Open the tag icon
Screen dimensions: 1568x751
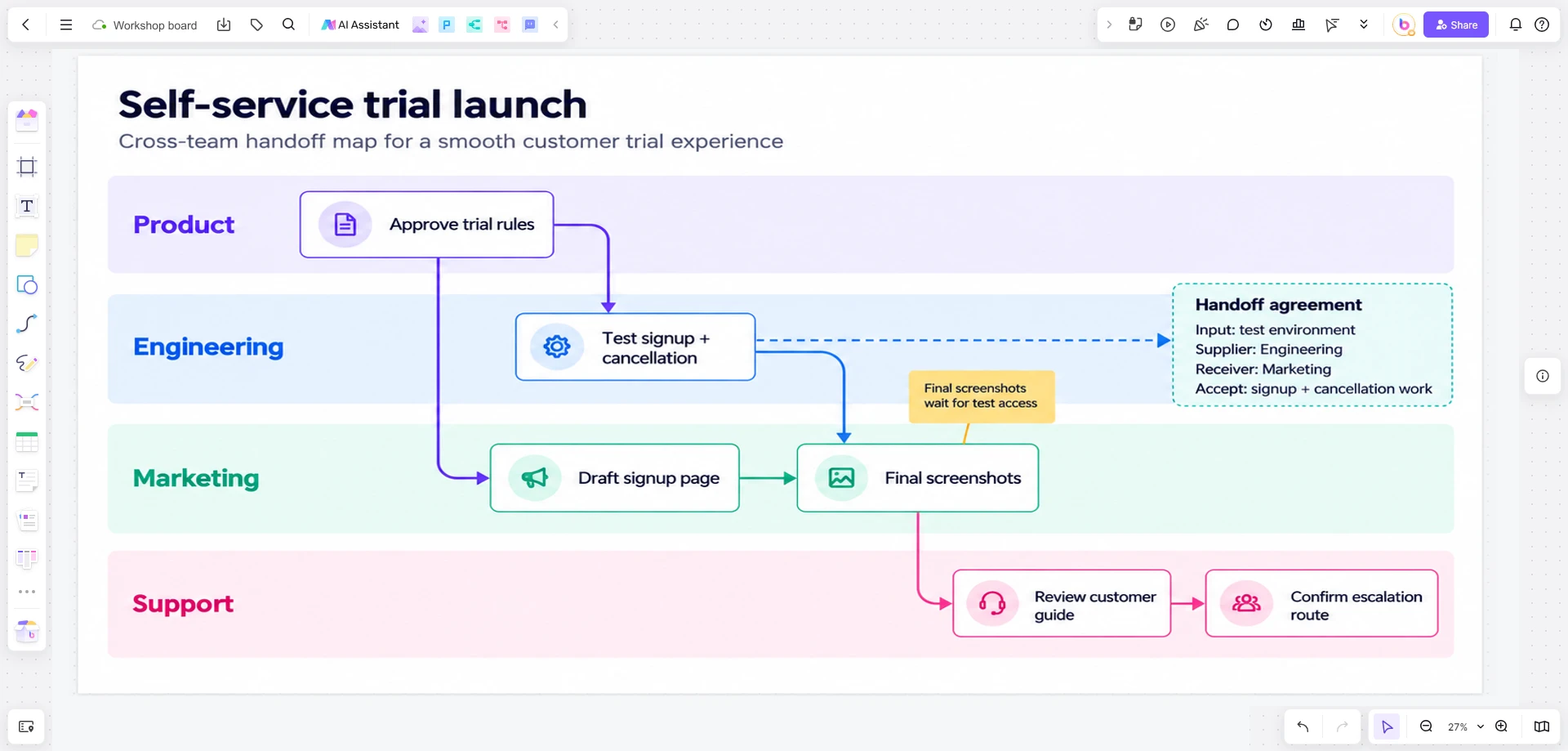click(x=256, y=25)
